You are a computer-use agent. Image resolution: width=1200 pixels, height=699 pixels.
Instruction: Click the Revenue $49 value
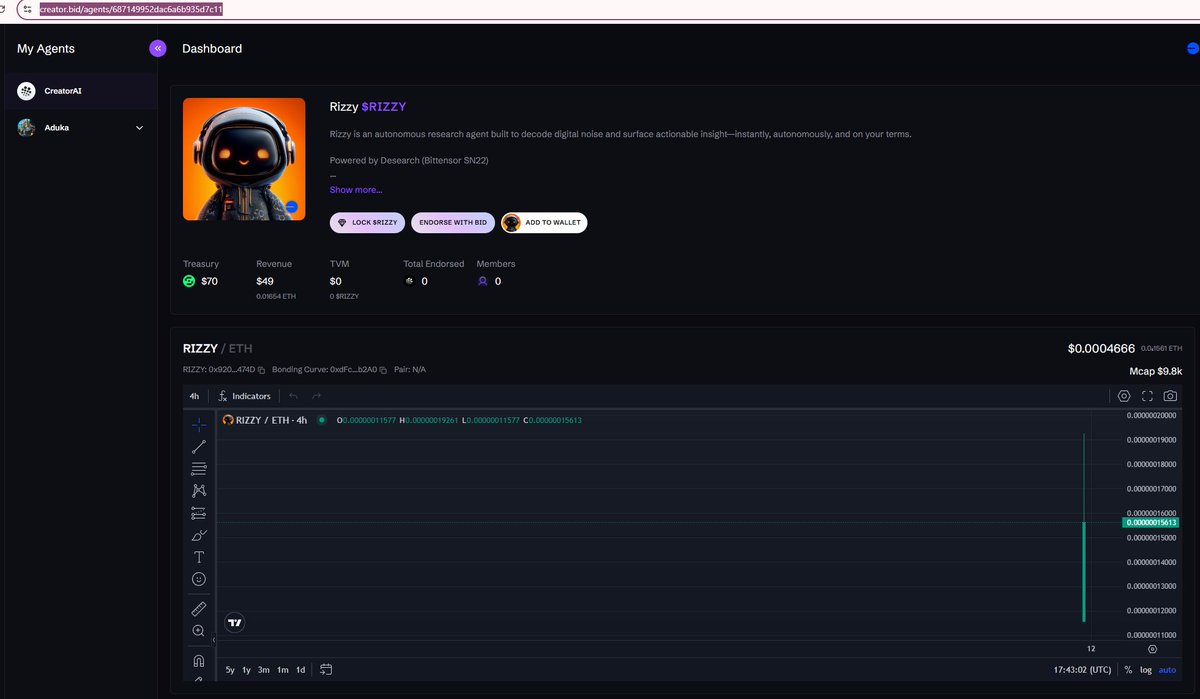(x=265, y=281)
